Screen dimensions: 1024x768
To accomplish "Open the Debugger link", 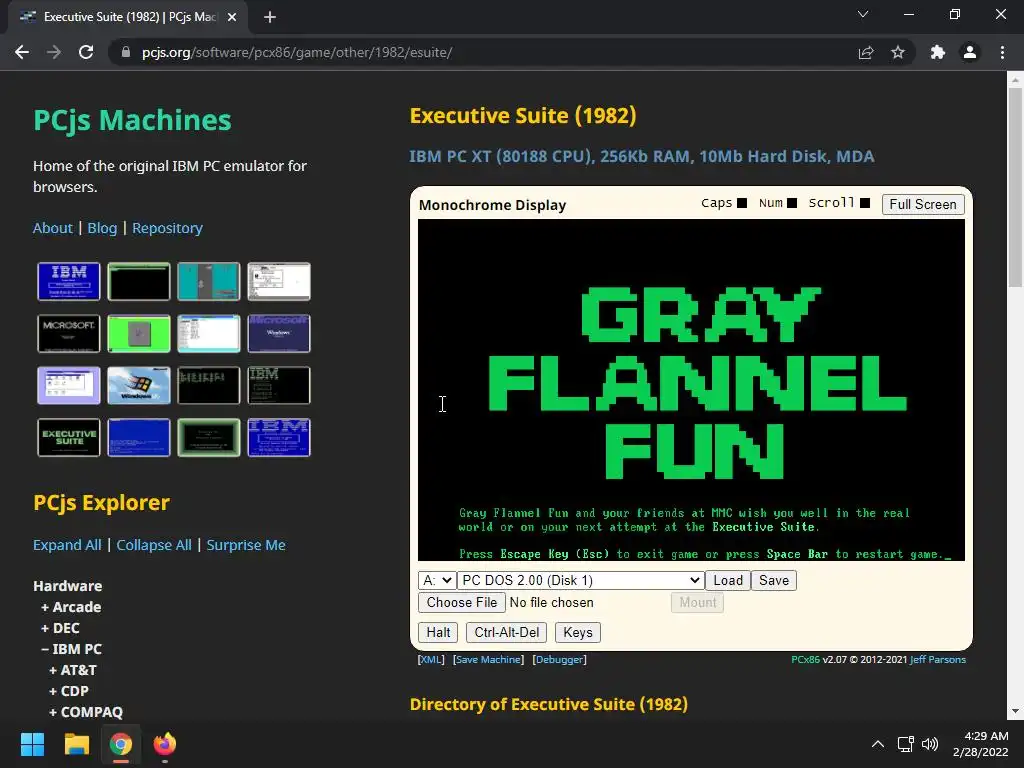I will pos(560,660).
